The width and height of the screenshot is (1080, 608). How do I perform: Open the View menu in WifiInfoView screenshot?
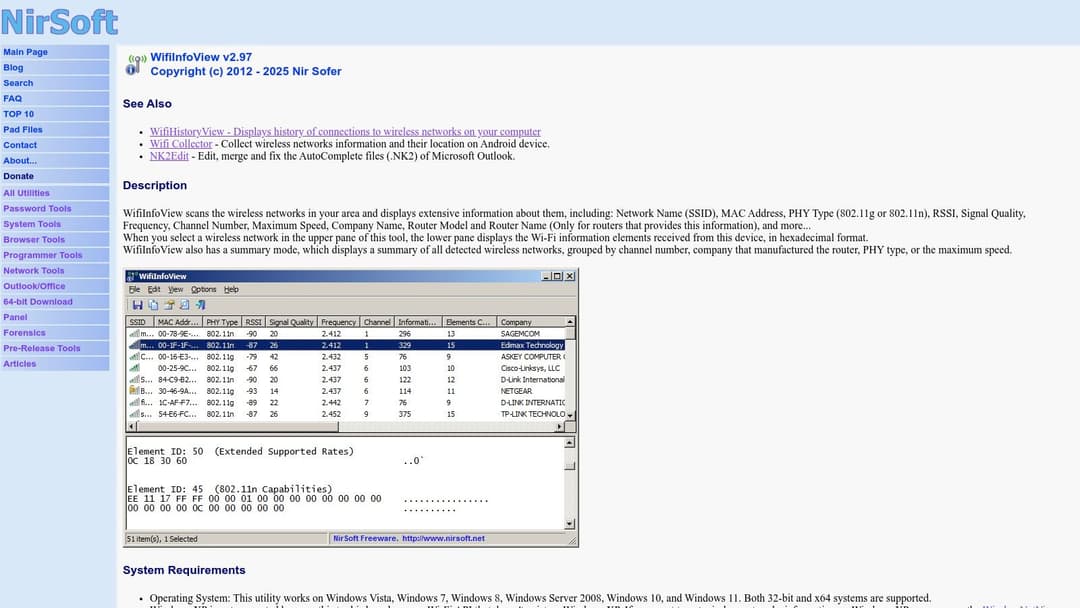[x=176, y=290]
